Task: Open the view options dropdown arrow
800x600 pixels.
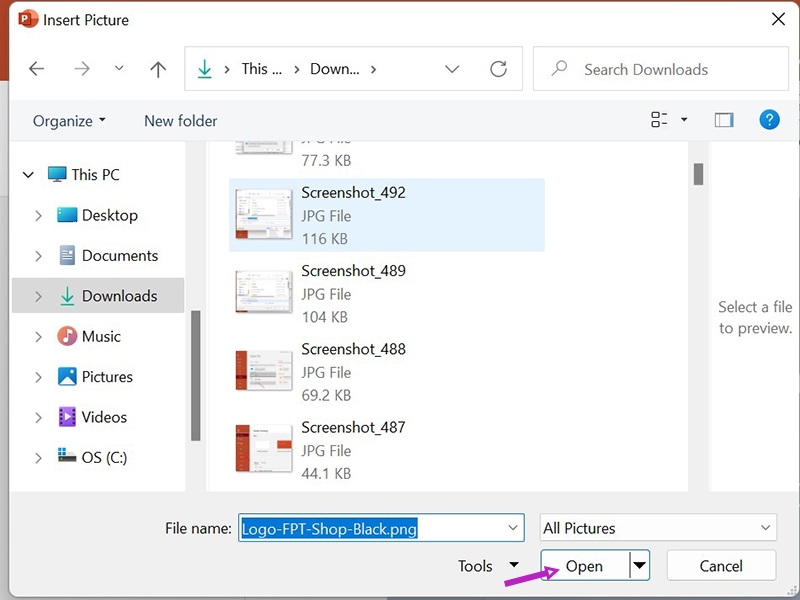Action: (x=684, y=119)
